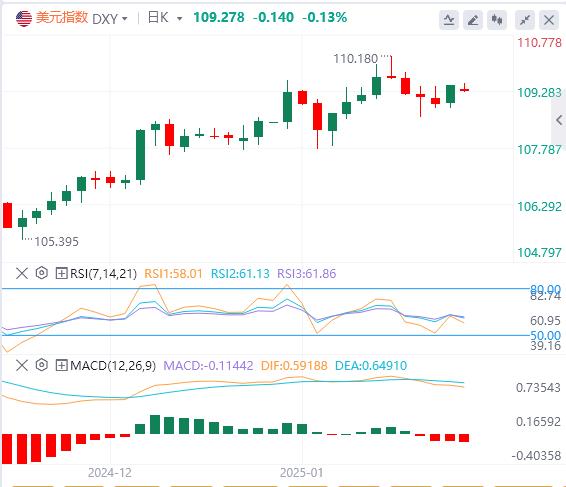
Task: Open RSI indicator settings gear
Action: point(42,273)
